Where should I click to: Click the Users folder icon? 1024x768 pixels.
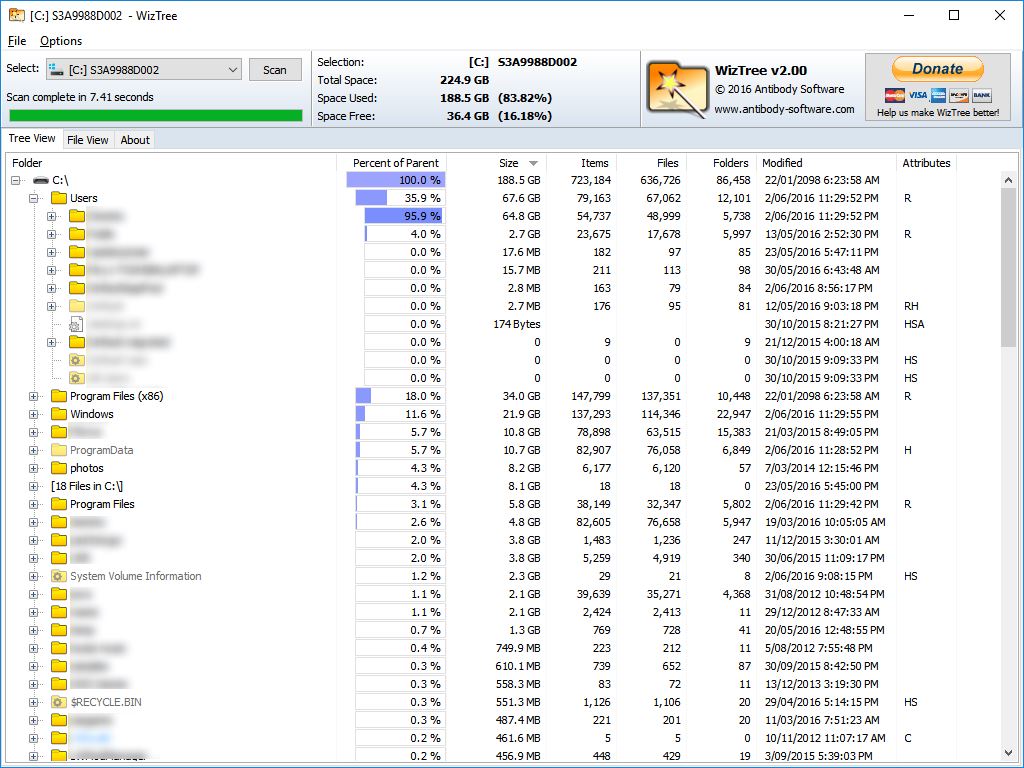59,198
